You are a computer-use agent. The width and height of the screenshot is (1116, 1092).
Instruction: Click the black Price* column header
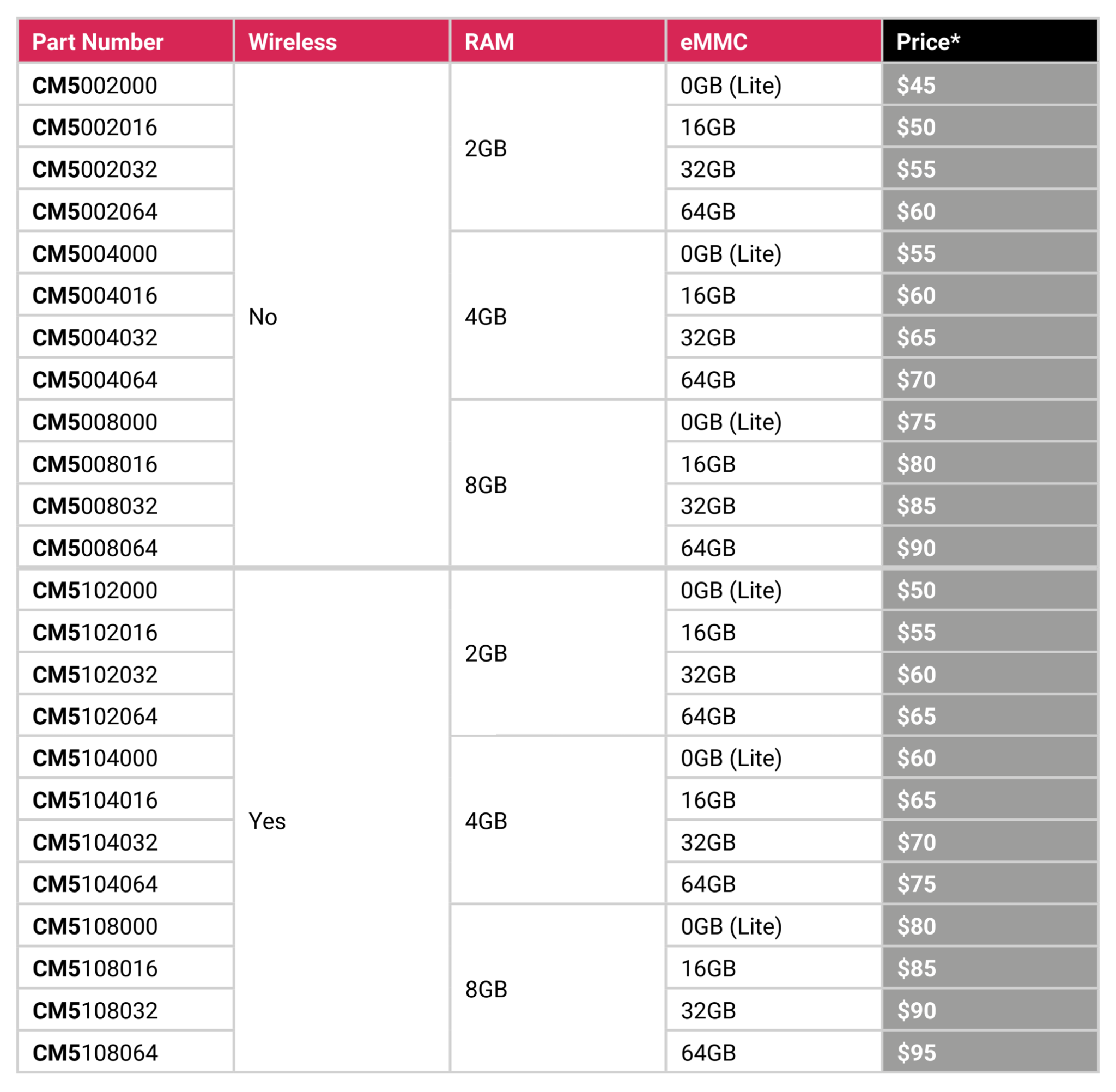coord(927,42)
